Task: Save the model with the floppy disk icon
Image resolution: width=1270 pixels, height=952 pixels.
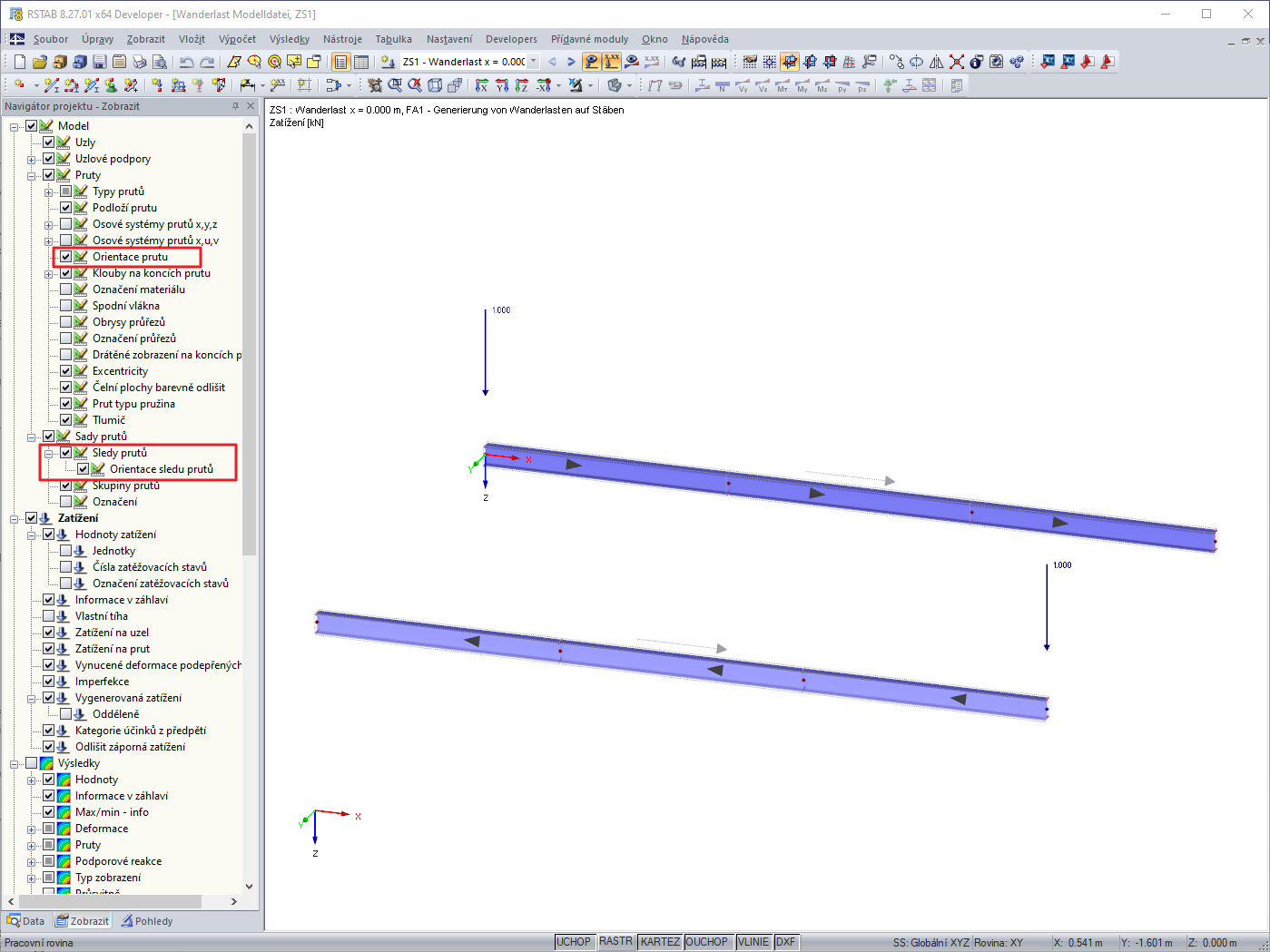Action: click(x=99, y=62)
